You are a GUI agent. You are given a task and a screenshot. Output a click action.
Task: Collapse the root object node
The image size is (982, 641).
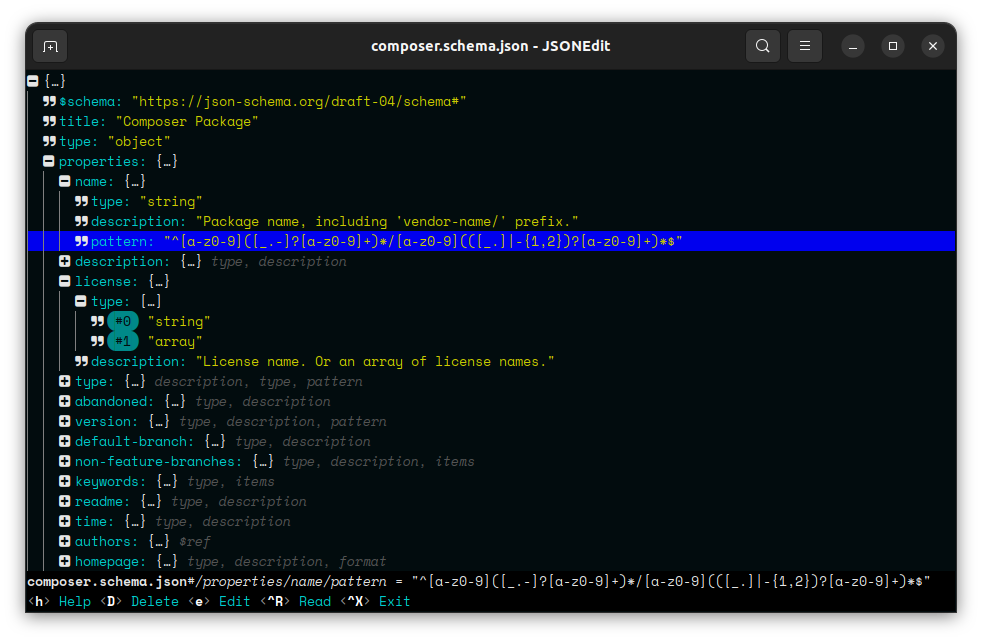click(x=33, y=82)
